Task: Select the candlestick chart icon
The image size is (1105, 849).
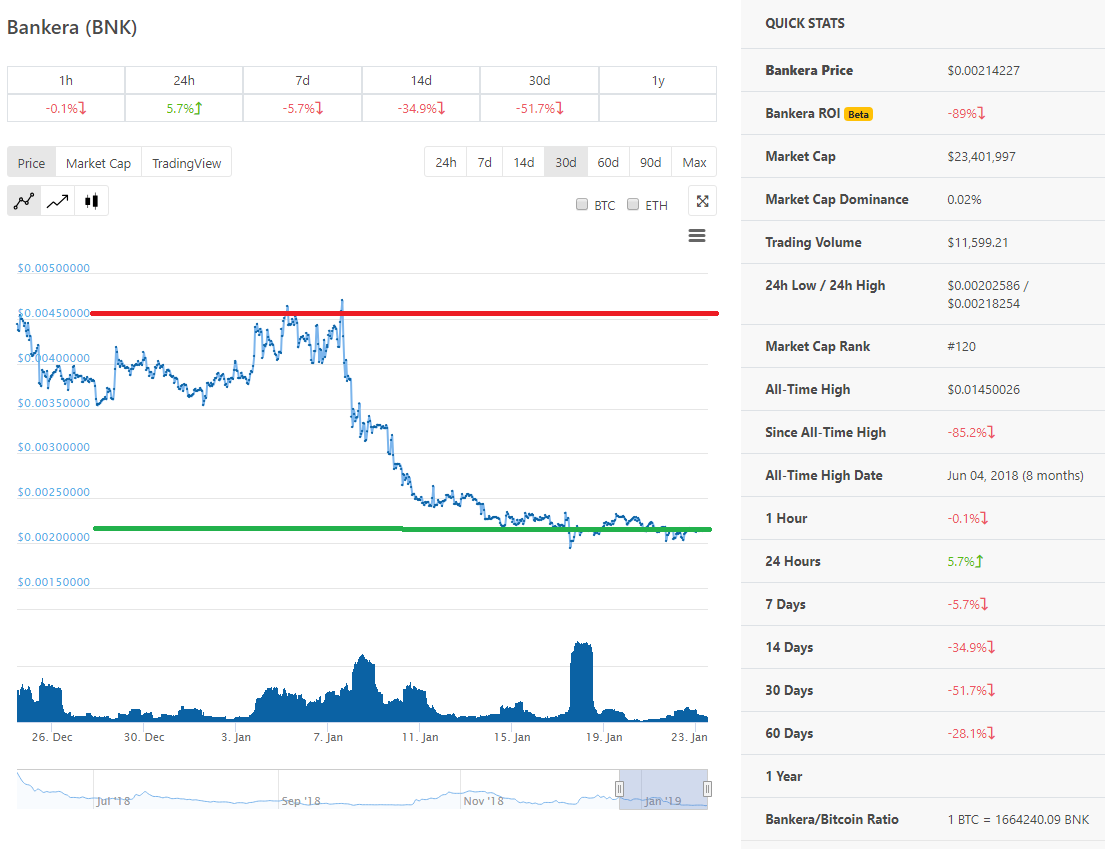Action: [92, 202]
